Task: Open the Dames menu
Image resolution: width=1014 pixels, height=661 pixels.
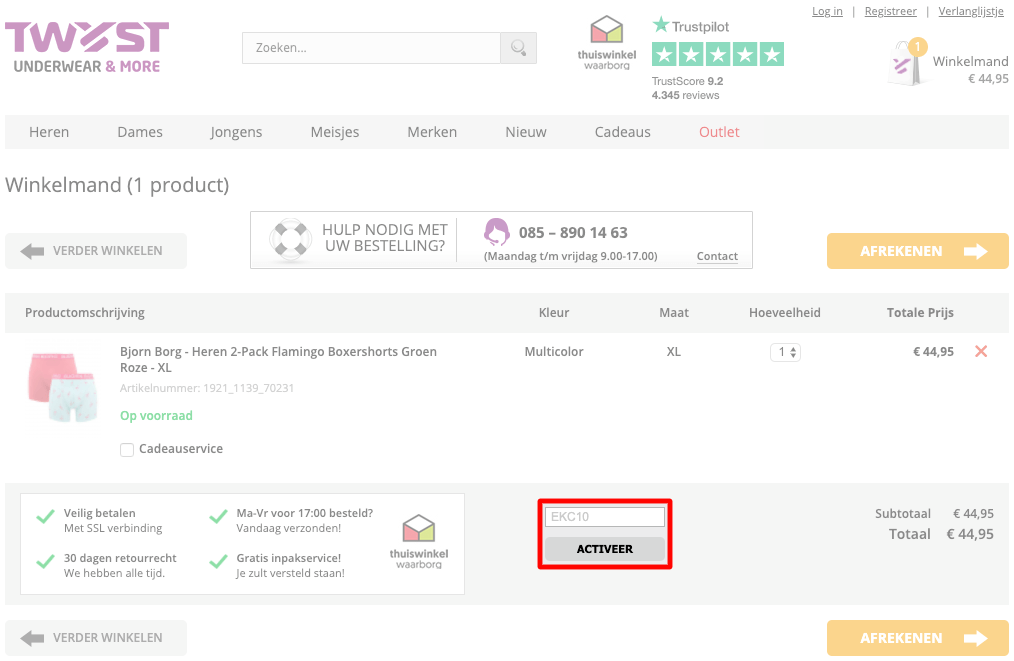Action: [x=140, y=132]
